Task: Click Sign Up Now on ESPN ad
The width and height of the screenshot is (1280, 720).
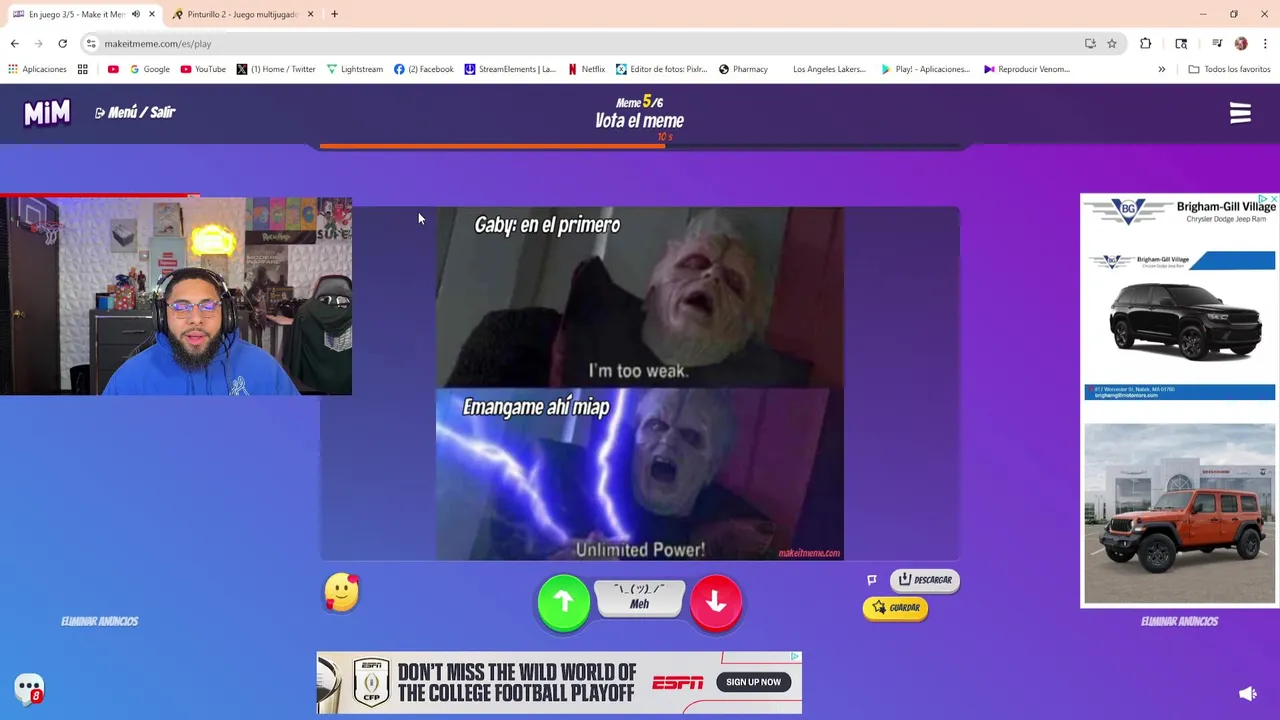Action: point(753,682)
